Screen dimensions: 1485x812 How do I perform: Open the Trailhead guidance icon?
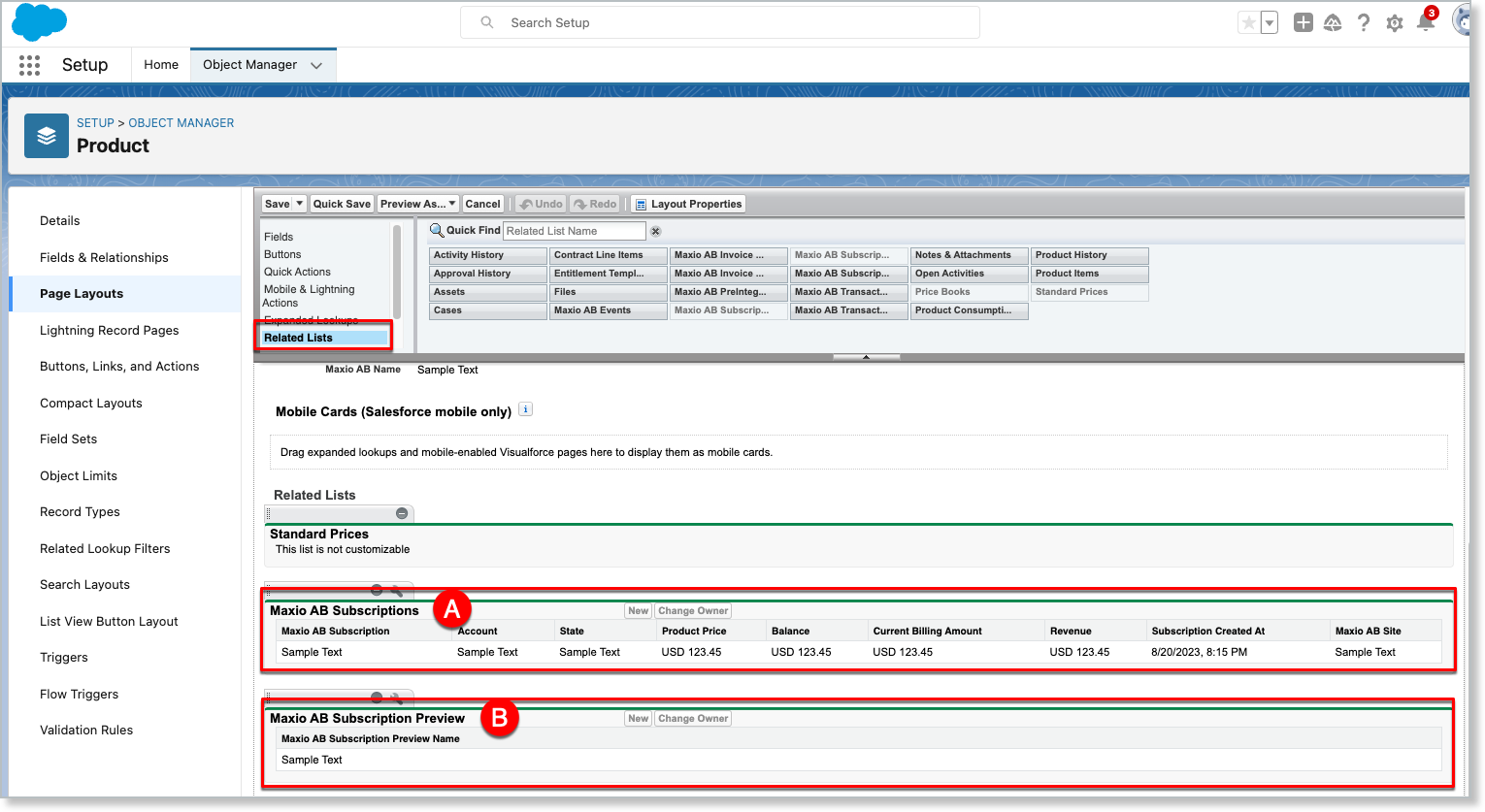click(x=1333, y=22)
